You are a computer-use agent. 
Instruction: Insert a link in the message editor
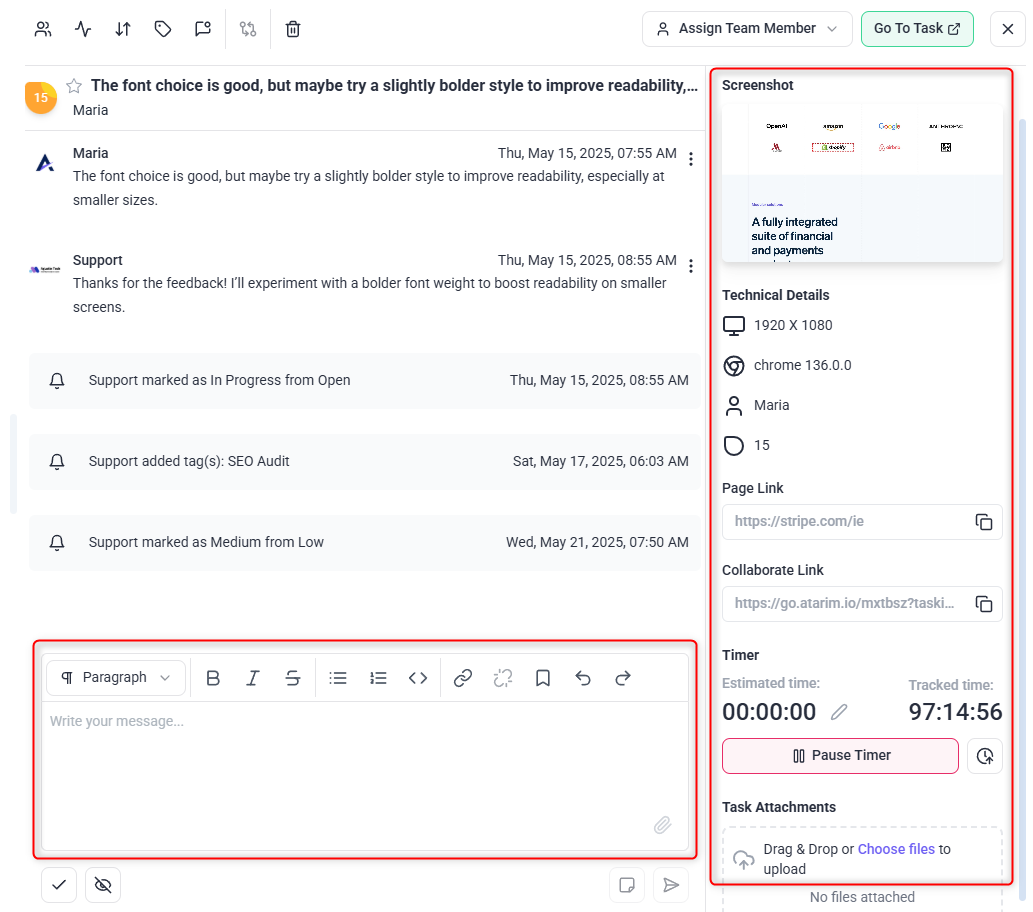point(463,678)
